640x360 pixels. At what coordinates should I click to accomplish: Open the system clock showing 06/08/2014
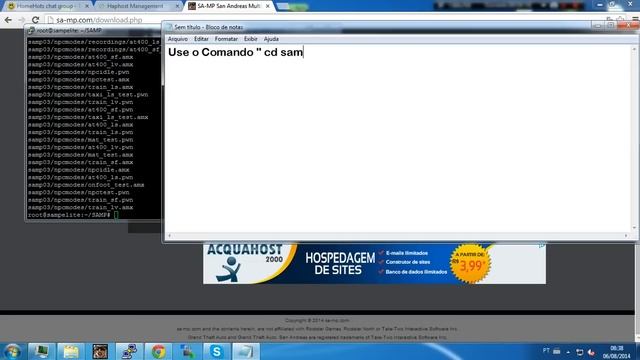click(x=616, y=352)
